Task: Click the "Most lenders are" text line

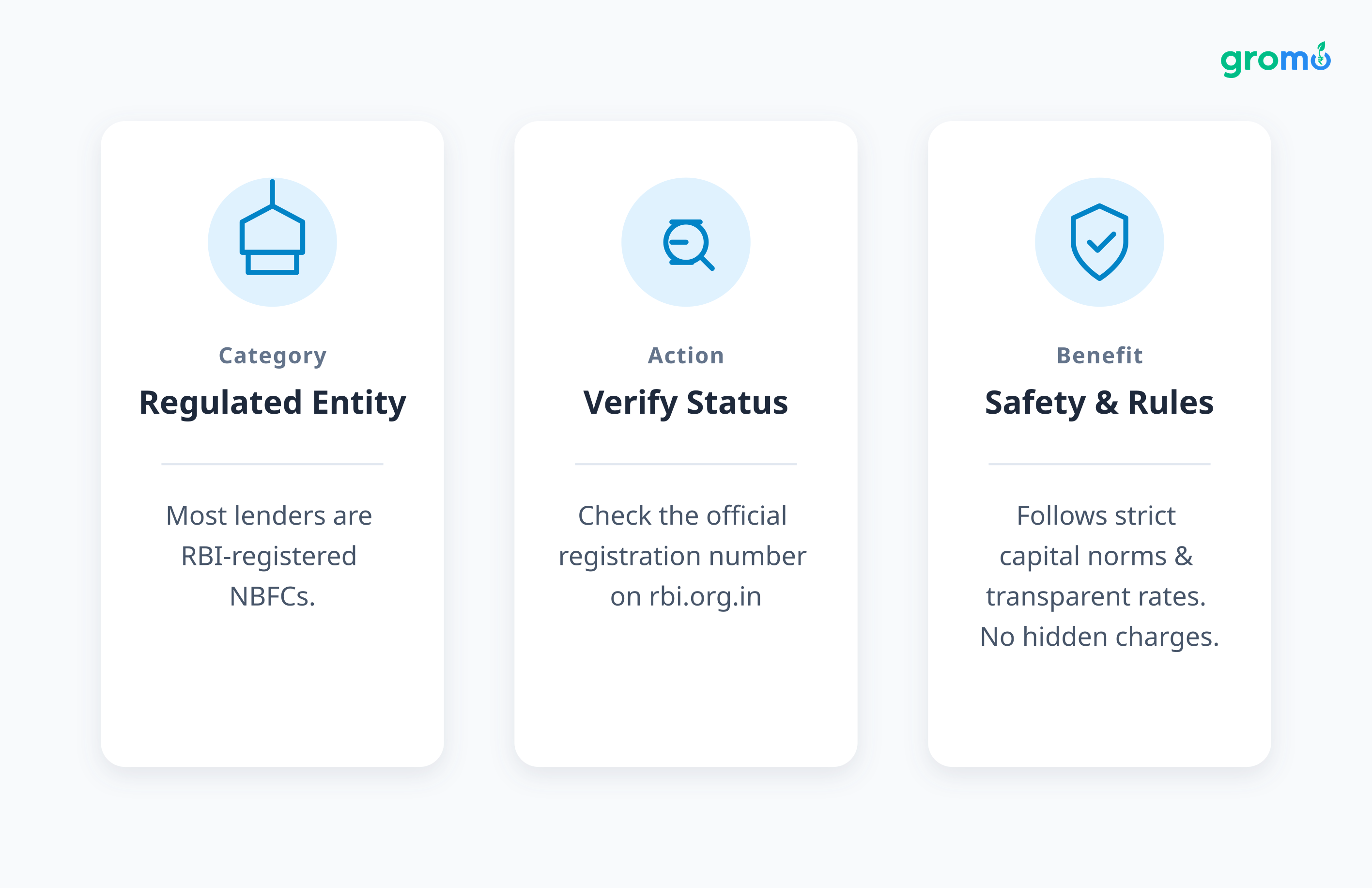Action: 269,515
